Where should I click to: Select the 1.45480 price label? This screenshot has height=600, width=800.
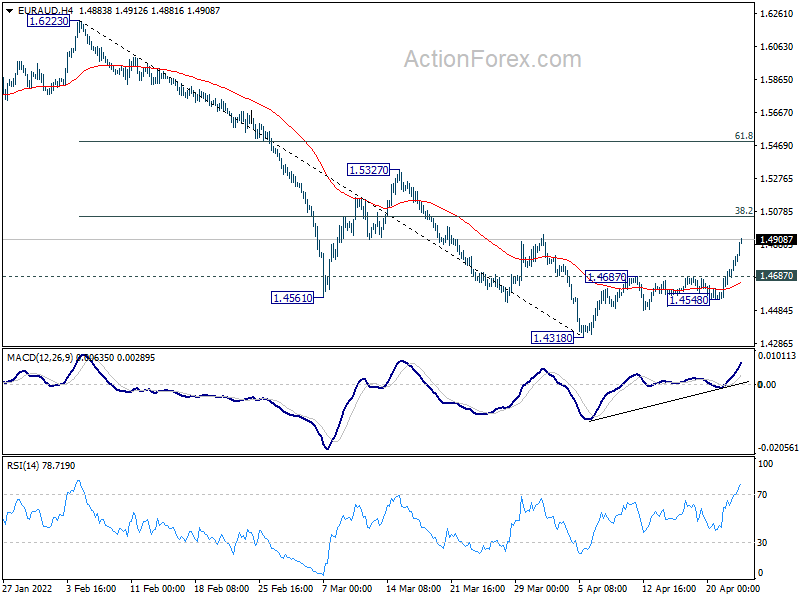click(x=688, y=299)
